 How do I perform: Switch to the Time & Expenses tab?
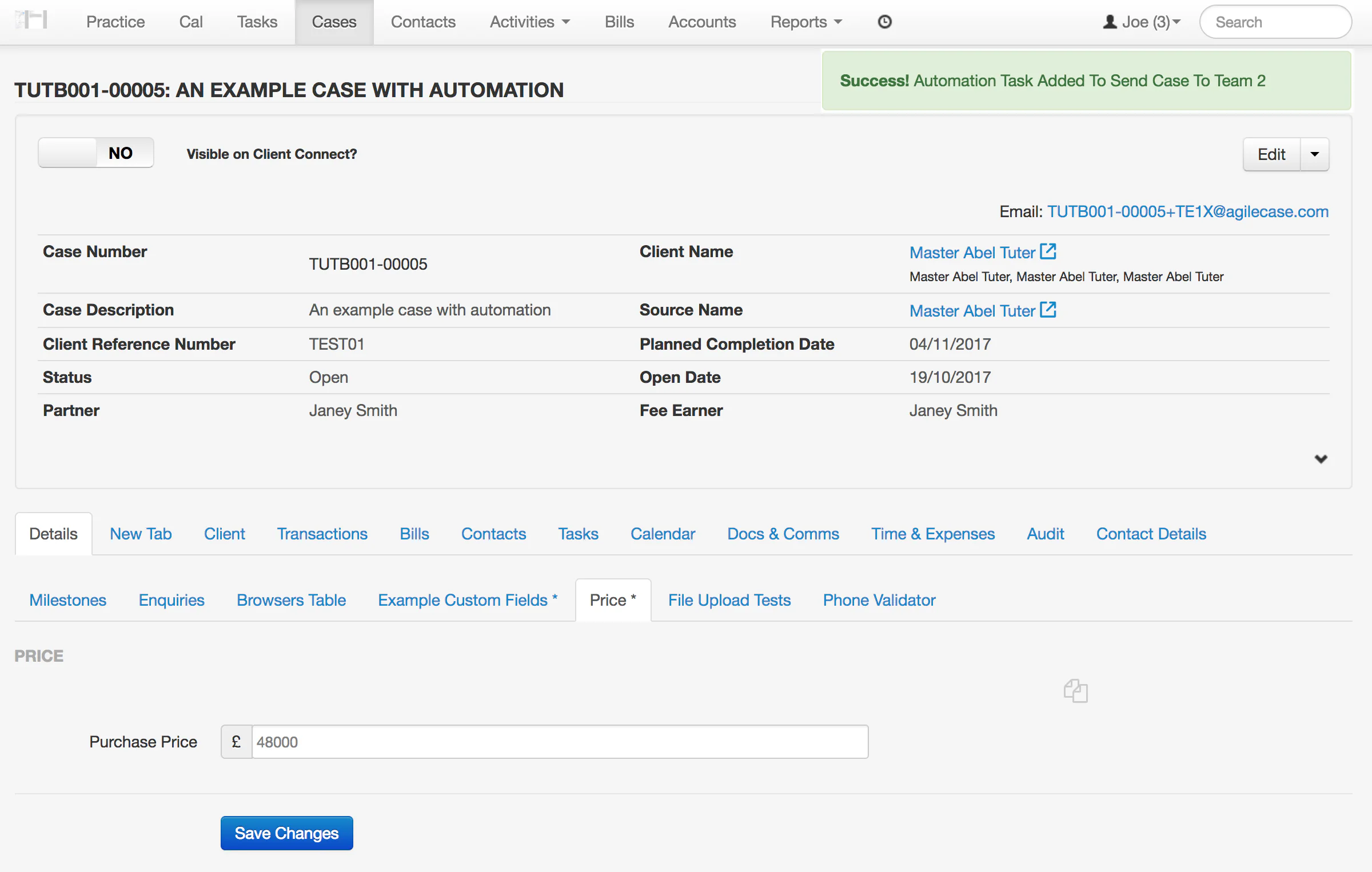pyautogui.click(x=932, y=533)
